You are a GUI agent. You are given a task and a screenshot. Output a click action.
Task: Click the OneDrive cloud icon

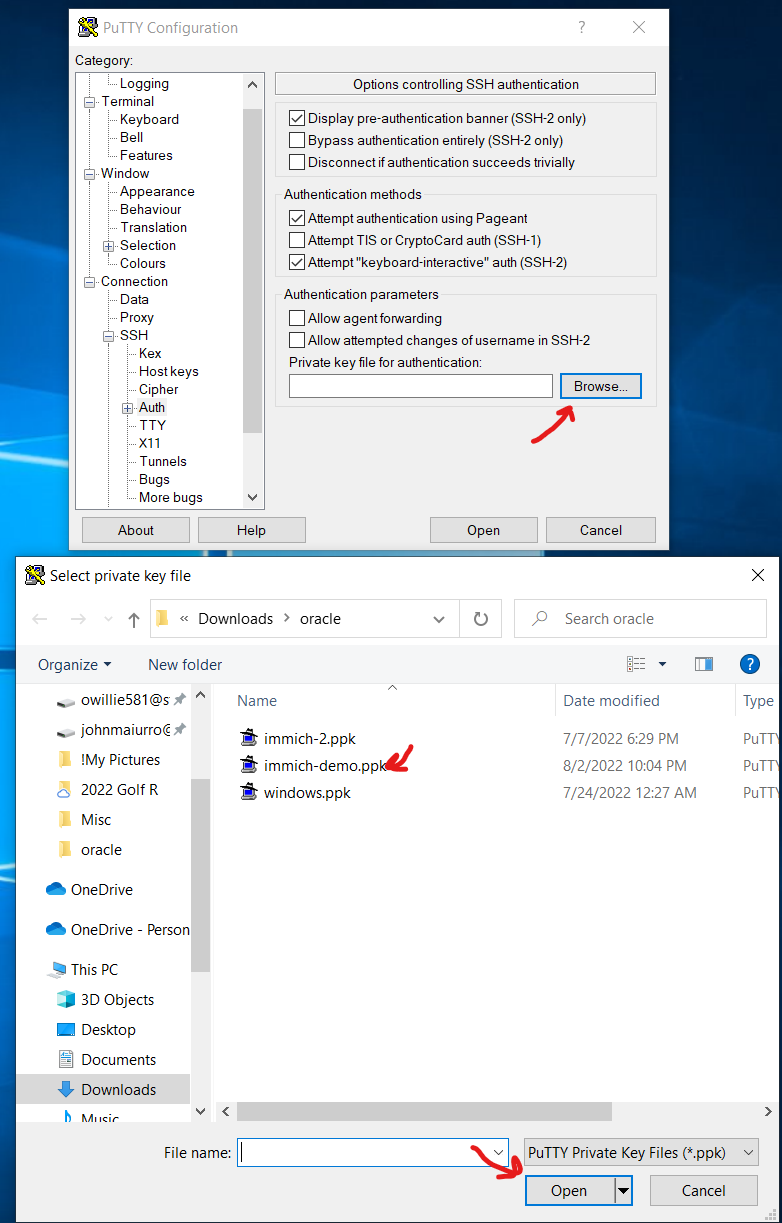[x=56, y=889]
